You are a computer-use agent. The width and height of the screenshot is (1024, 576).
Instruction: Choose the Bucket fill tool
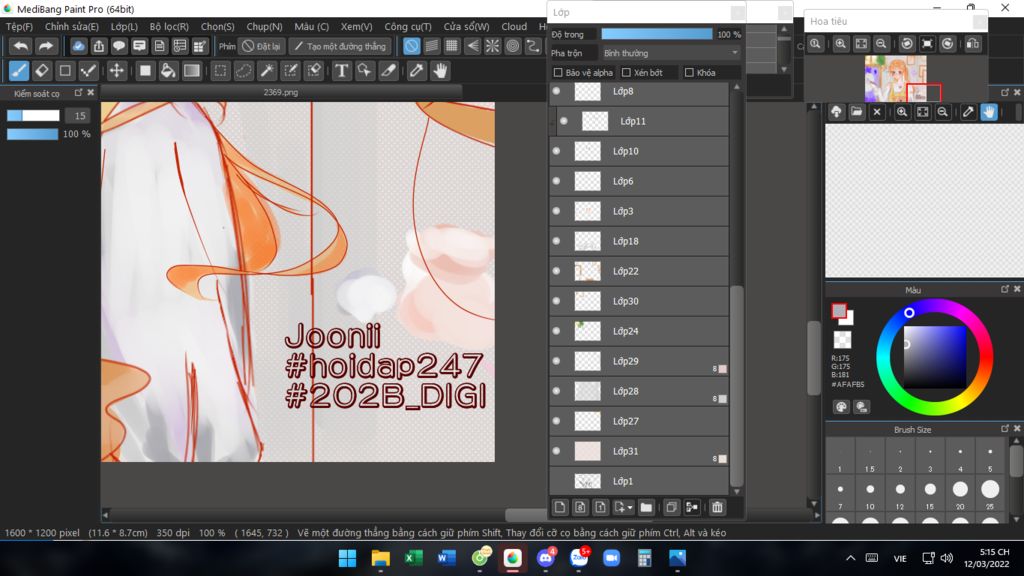[x=168, y=71]
